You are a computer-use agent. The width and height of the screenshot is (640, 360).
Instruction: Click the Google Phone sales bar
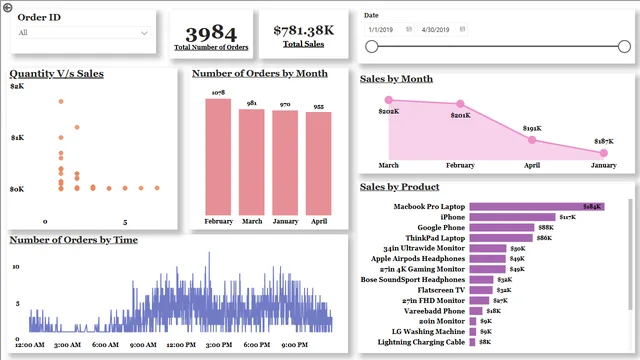pos(502,227)
